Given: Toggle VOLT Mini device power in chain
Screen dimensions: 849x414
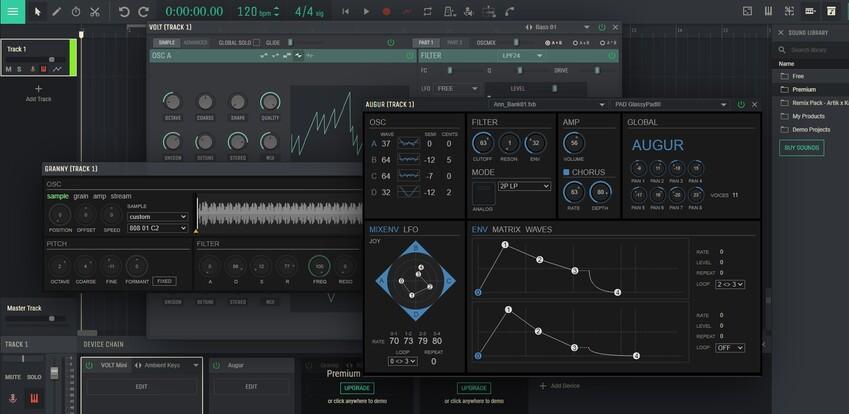Looking at the screenshot, I should click(x=89, y=366).
